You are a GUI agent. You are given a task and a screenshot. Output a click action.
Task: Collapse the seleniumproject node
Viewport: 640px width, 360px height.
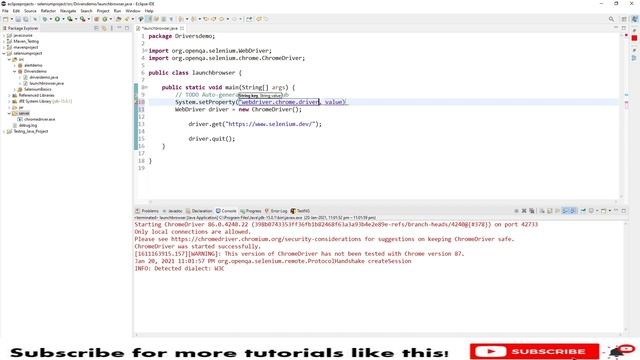(x=4, y=53)
